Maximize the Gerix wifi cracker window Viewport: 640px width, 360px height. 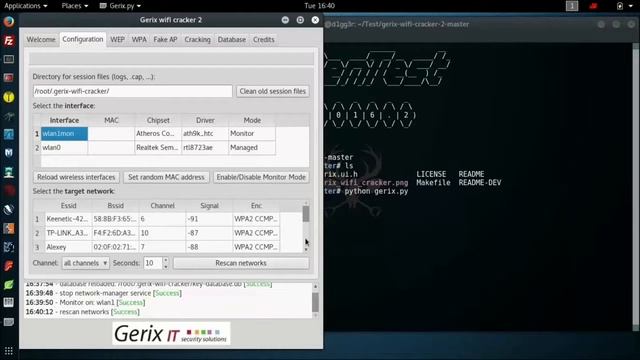click(300, 20)
